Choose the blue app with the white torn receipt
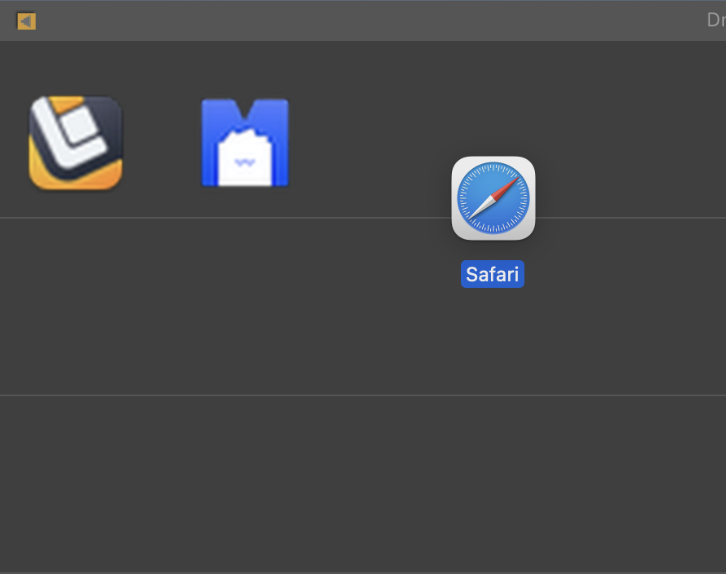726x574 pixels. tap(245, 143)
